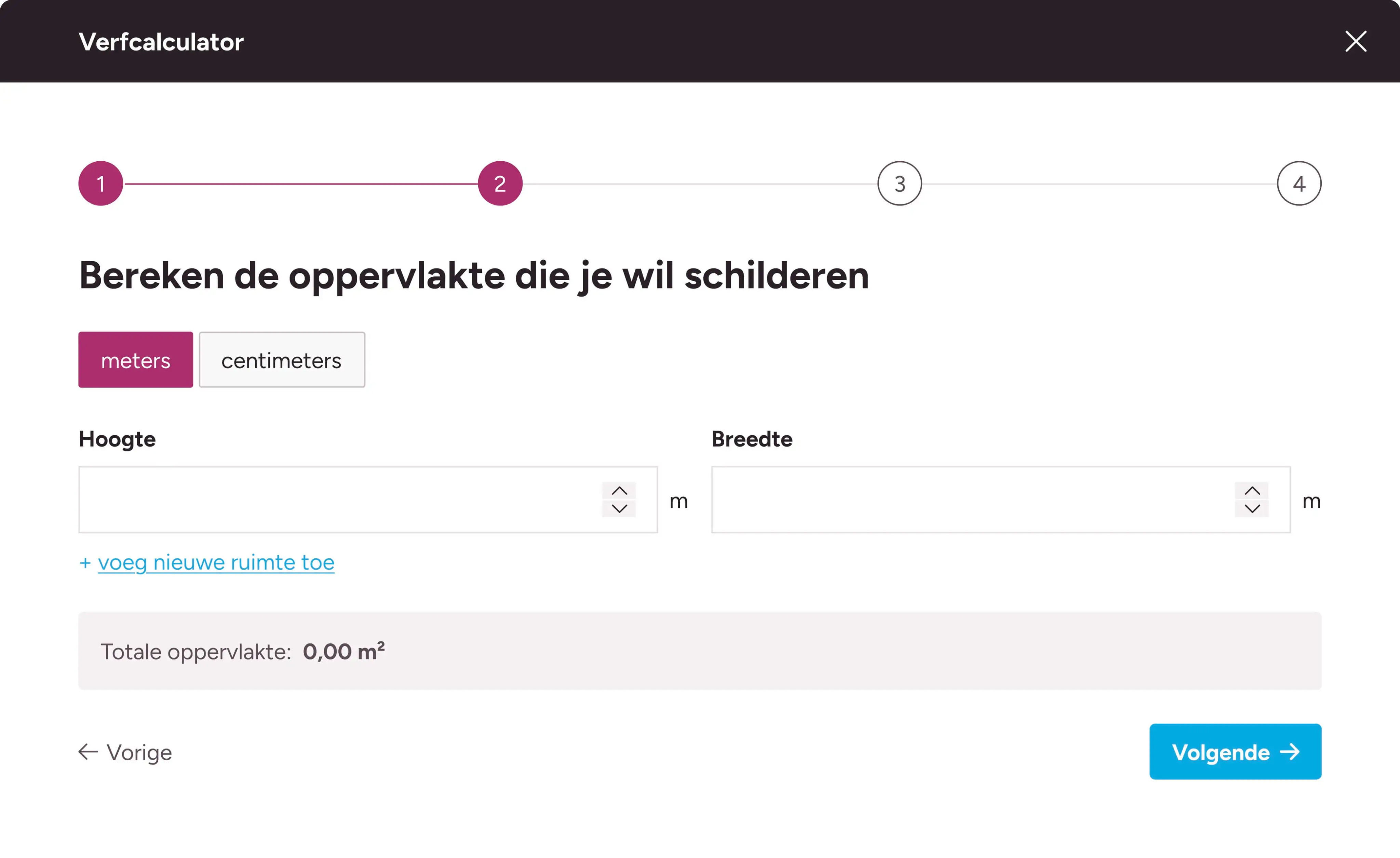Decrease Hoogte with down arrow
1400x858 pixels.
(x=619, y=509)
